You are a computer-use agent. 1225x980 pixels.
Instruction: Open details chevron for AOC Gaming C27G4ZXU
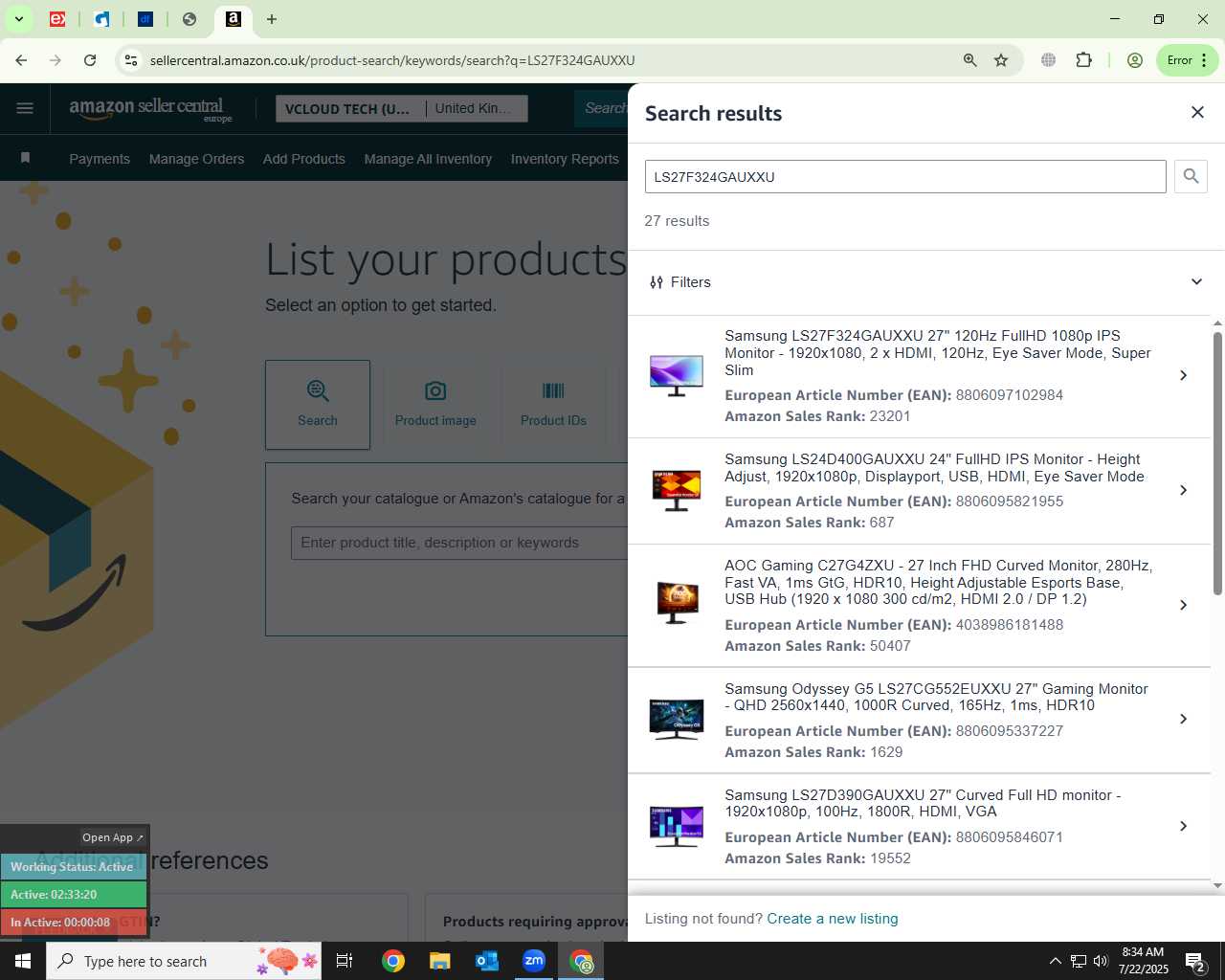[1184, 605]
